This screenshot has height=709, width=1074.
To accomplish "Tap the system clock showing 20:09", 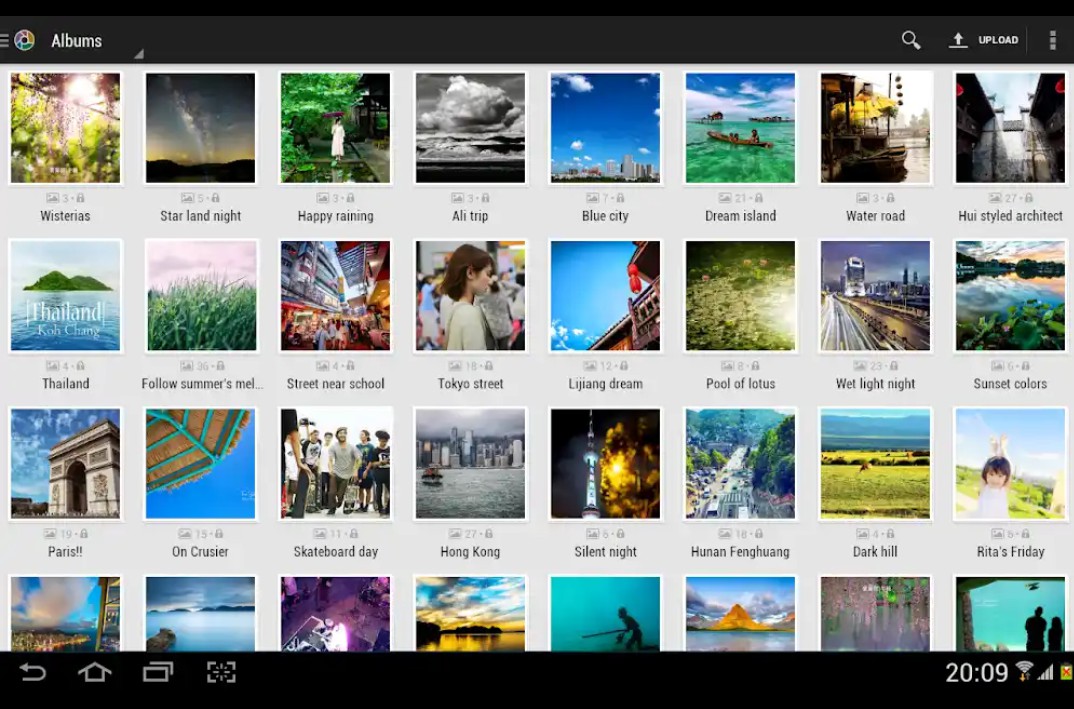I will click(x=977, y=673).
